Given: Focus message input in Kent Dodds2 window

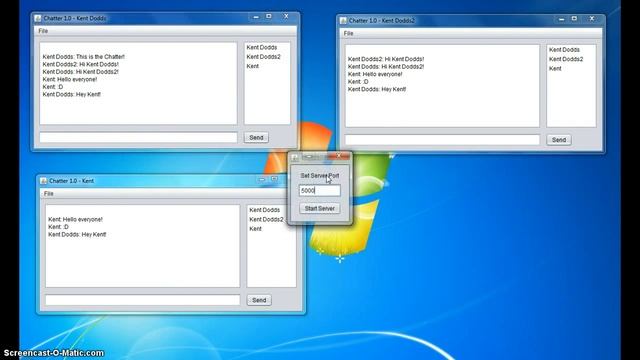Looking at the screenshot, I should click(442, 140).
